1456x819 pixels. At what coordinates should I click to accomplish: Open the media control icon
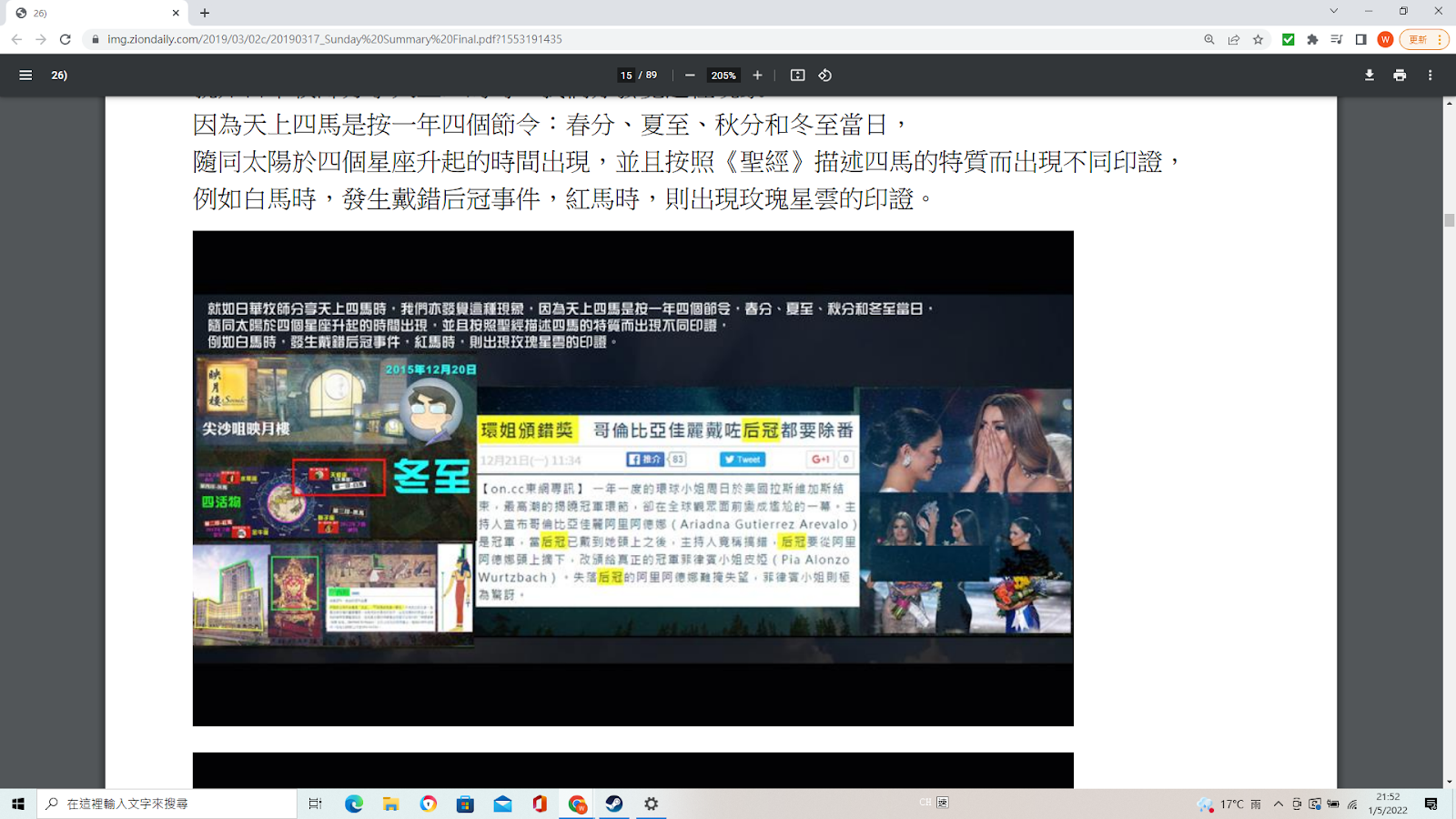[1337, 39]
